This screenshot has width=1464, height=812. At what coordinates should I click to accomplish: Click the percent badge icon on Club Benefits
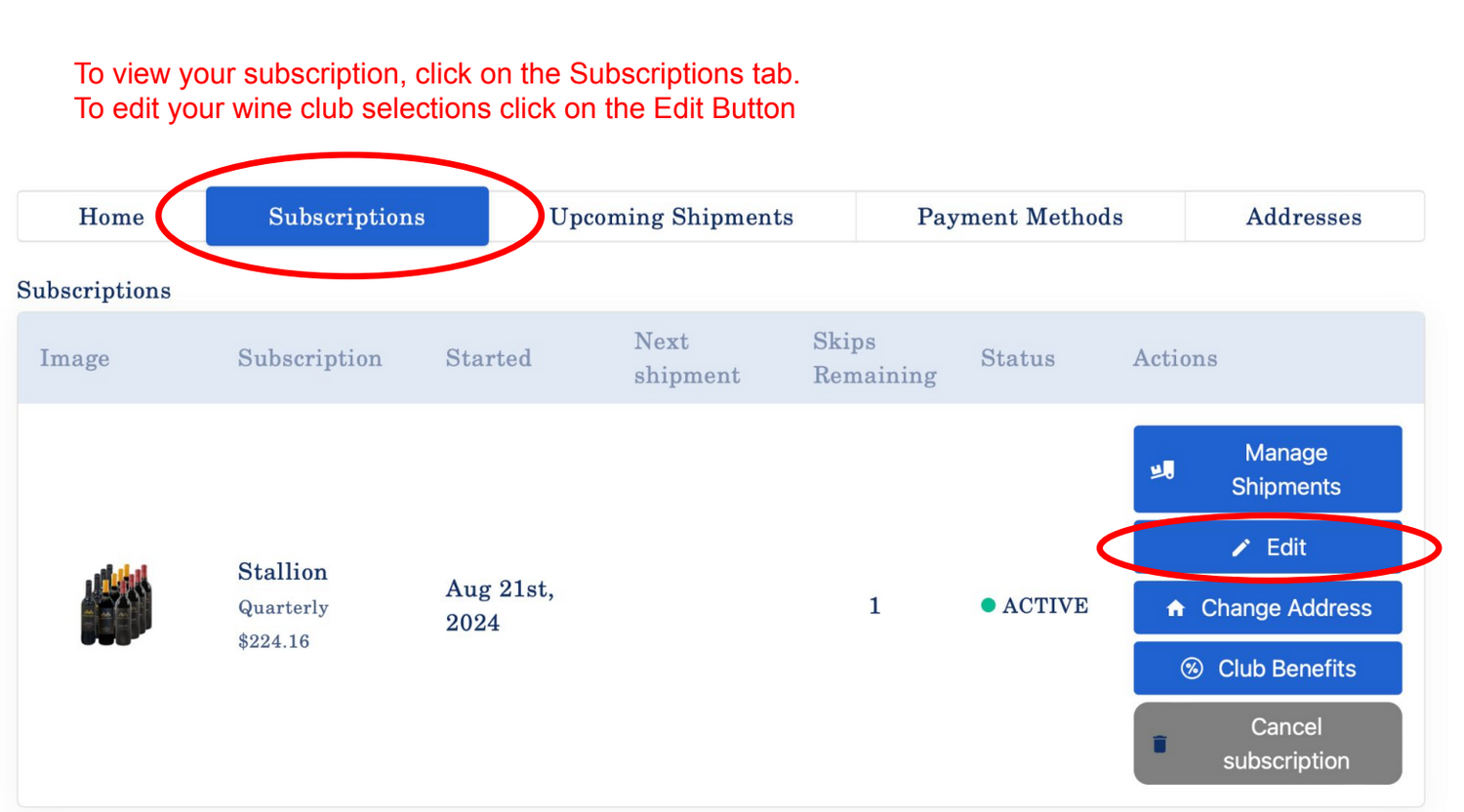click(1192, 669)
